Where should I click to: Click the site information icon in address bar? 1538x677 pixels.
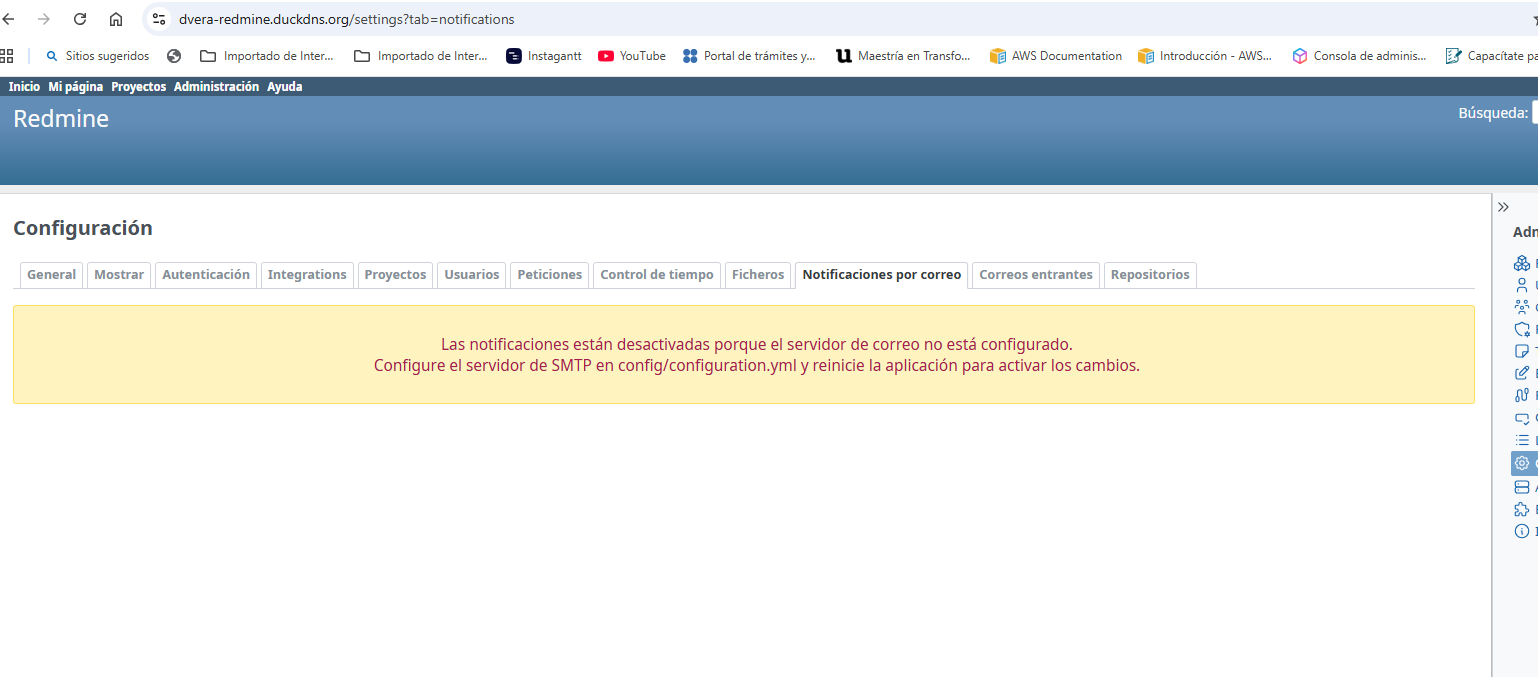point(159,19)
